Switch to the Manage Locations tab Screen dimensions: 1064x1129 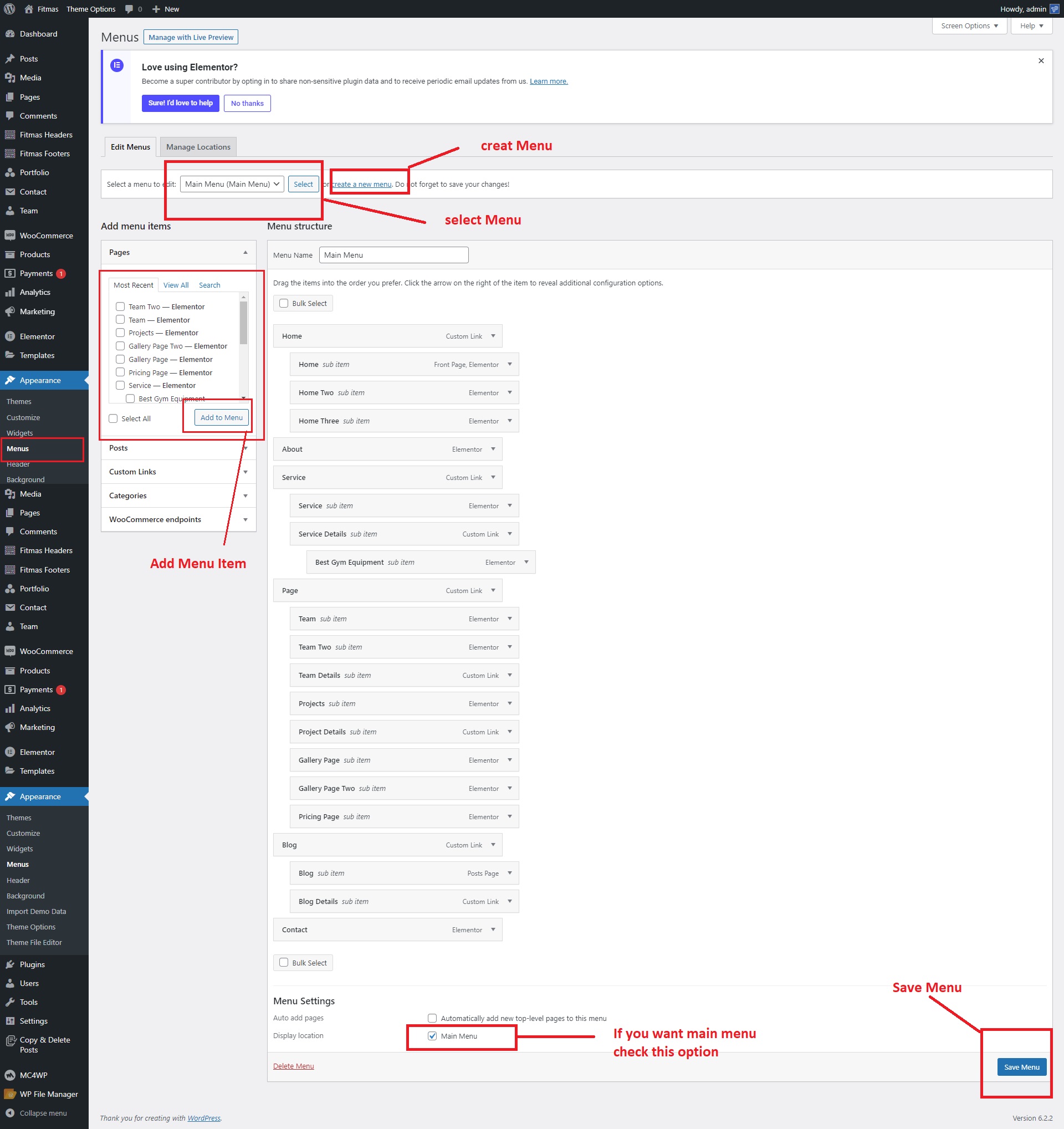(198, 147)
